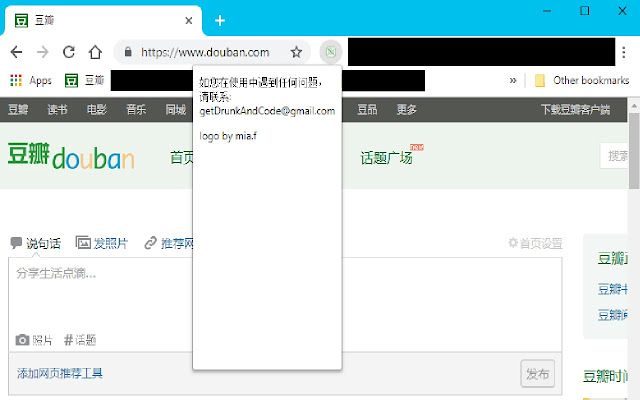Reload the page with the refresh icon
The image size is (640, 400).
pyautogui.click(x=69, y=52)
